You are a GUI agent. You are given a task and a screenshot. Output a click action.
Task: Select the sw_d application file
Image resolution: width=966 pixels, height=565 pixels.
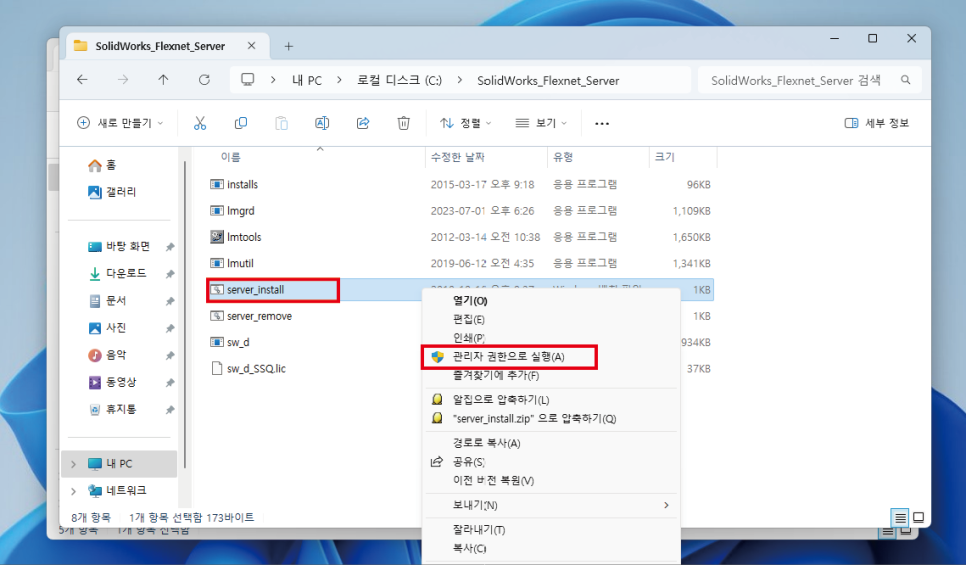238,342
